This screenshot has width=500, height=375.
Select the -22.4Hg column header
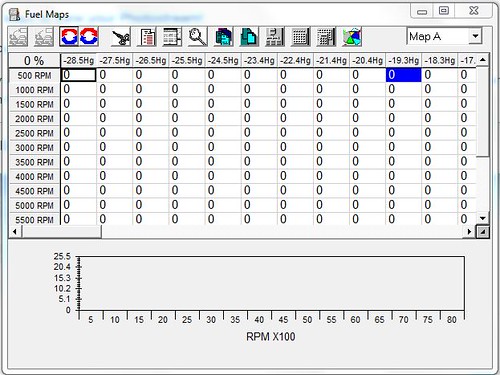[295, 61]
